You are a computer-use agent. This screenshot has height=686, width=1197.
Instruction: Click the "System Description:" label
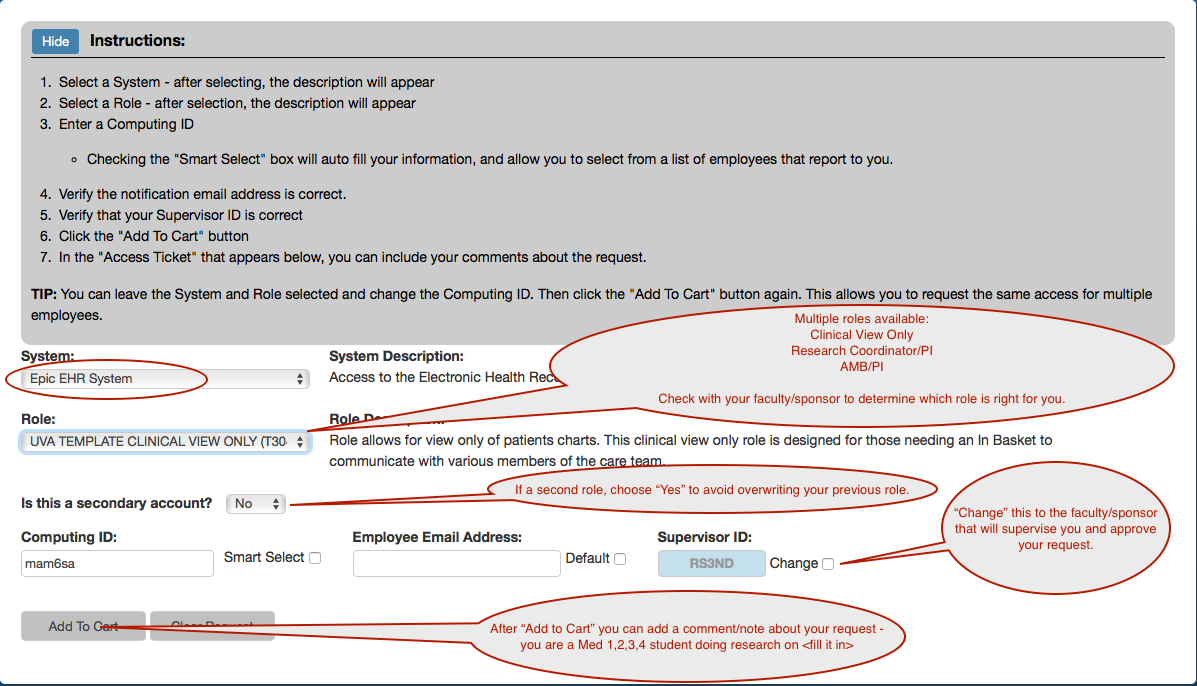396,356
